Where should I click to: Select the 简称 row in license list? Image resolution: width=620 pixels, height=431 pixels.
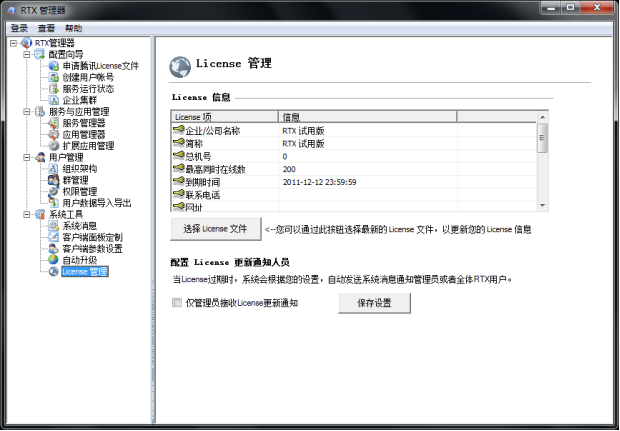[354, 144]
